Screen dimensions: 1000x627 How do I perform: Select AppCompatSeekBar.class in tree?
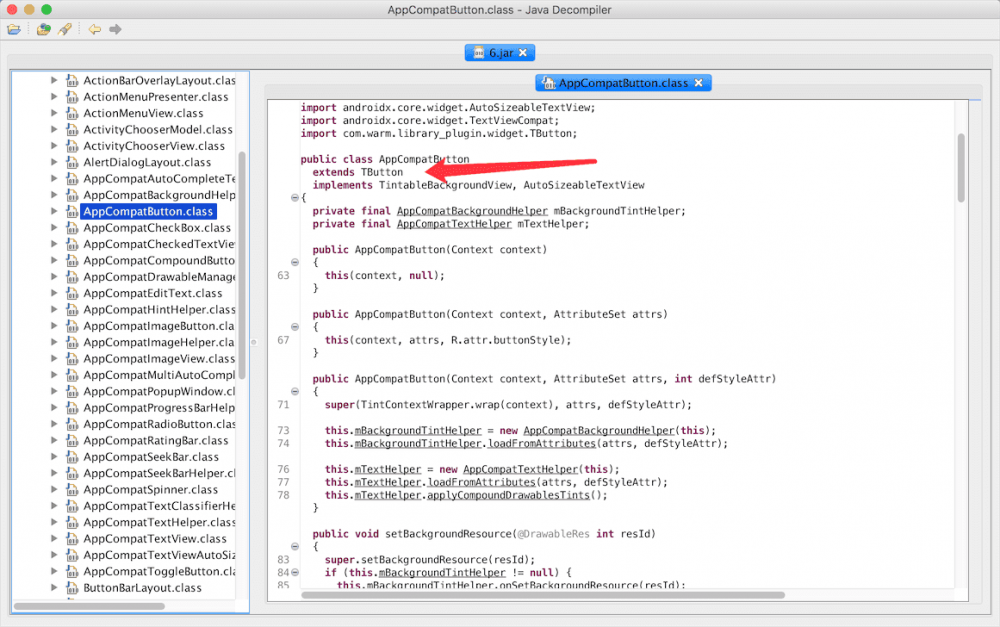click(x=151, y=457)
